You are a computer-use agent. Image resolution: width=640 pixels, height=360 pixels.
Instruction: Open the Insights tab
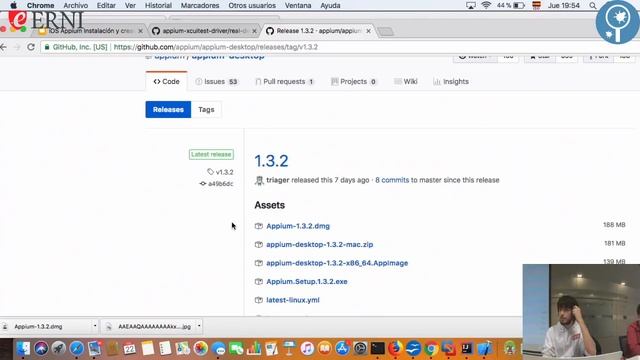point(451,82)
